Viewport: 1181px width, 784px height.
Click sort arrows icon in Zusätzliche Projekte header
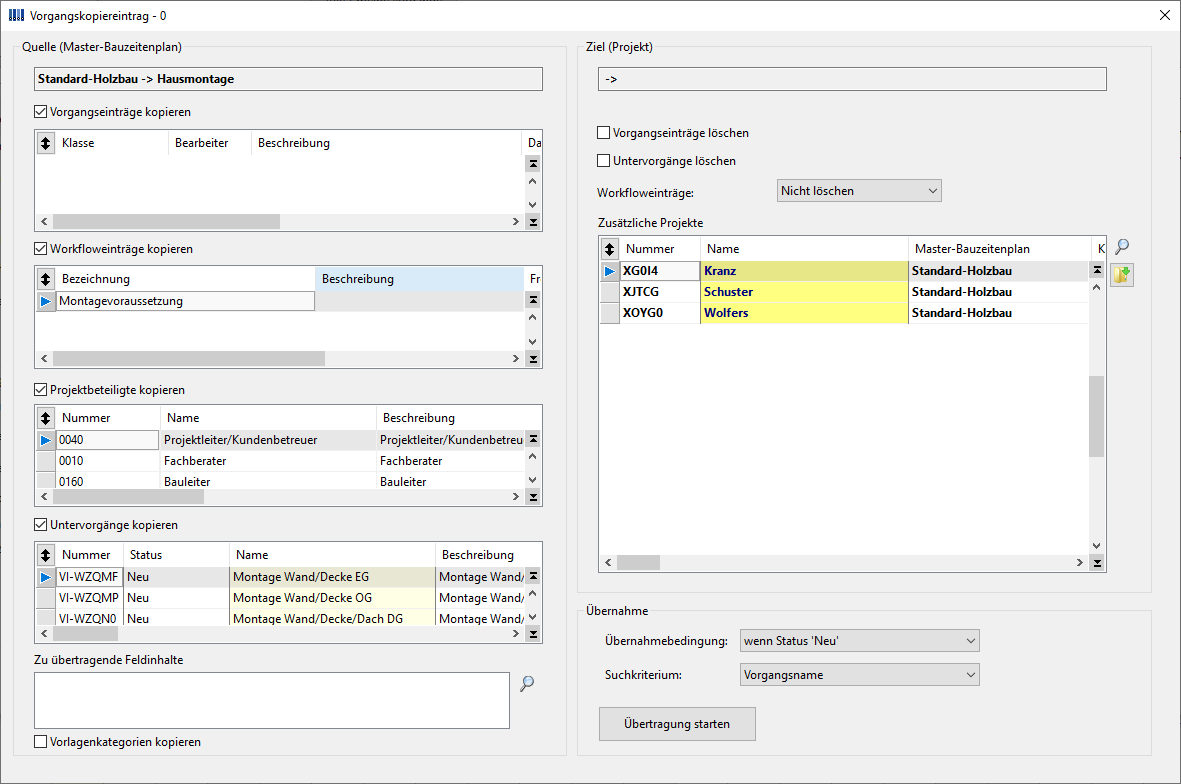tap(610, 249)
